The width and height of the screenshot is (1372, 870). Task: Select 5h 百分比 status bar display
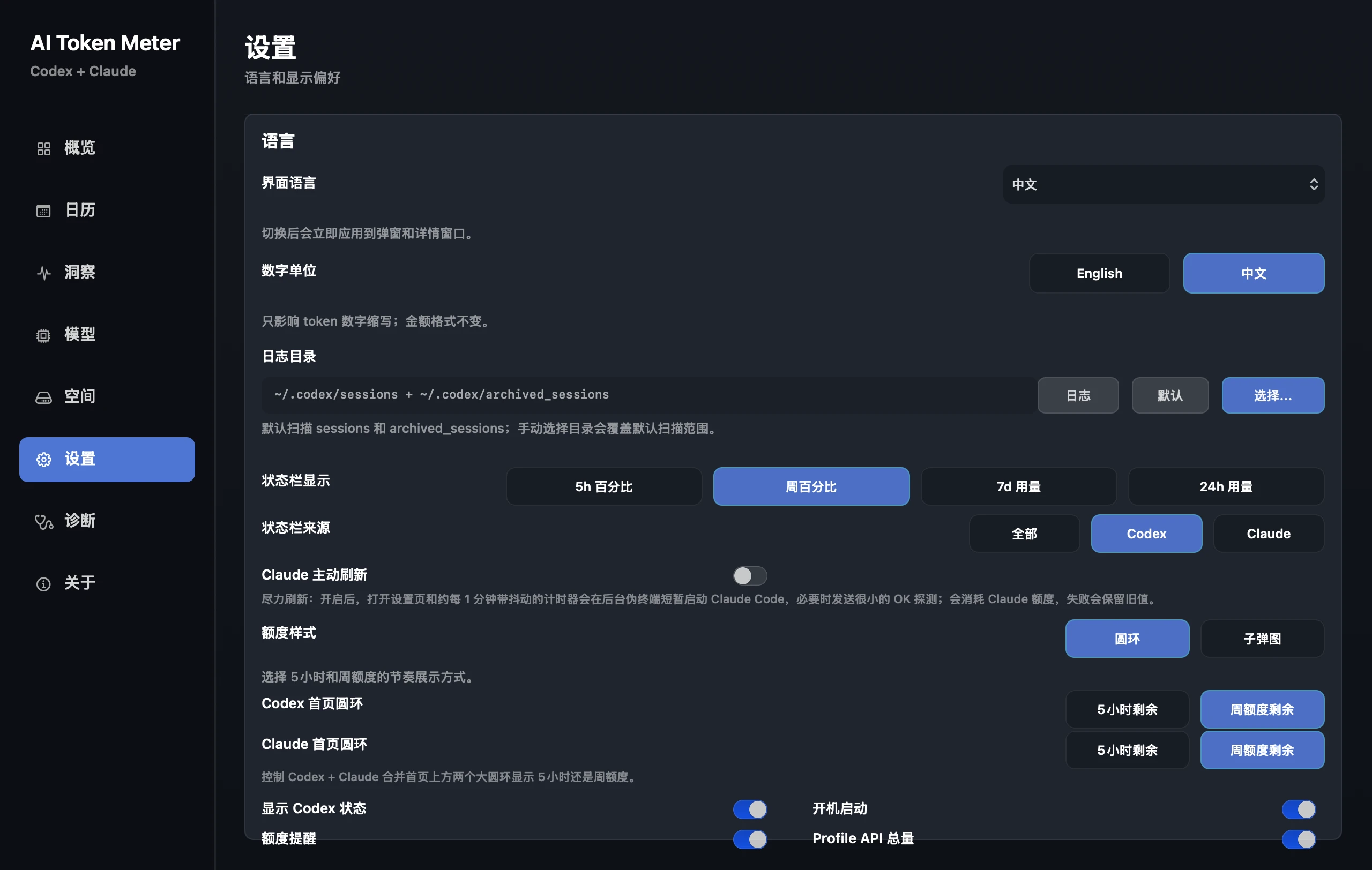pyautogui.click(x=604, y=486)
